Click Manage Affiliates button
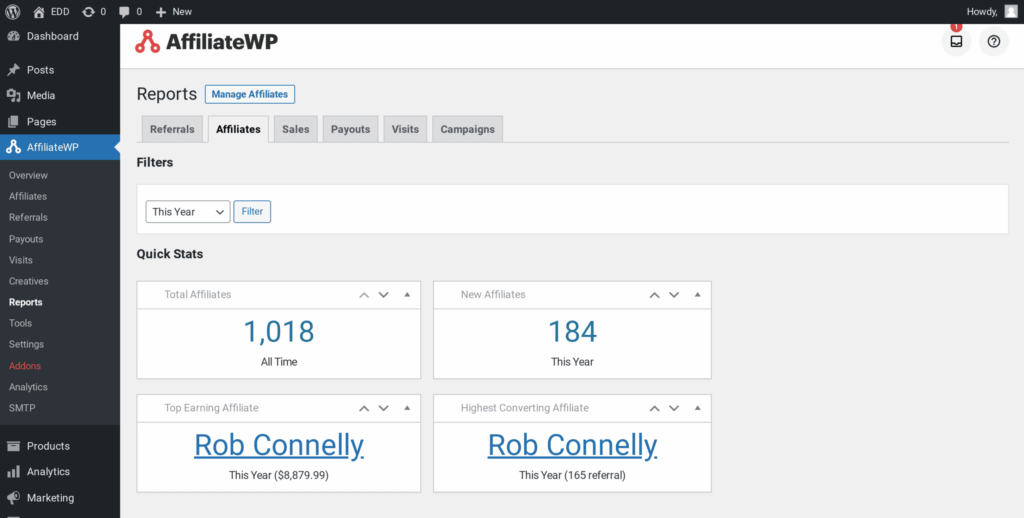 click(x=249, y=94)
